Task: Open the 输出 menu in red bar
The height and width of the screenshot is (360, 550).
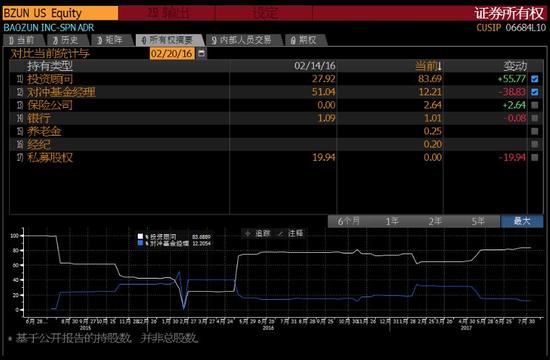Action: click(x=168, y=13)
